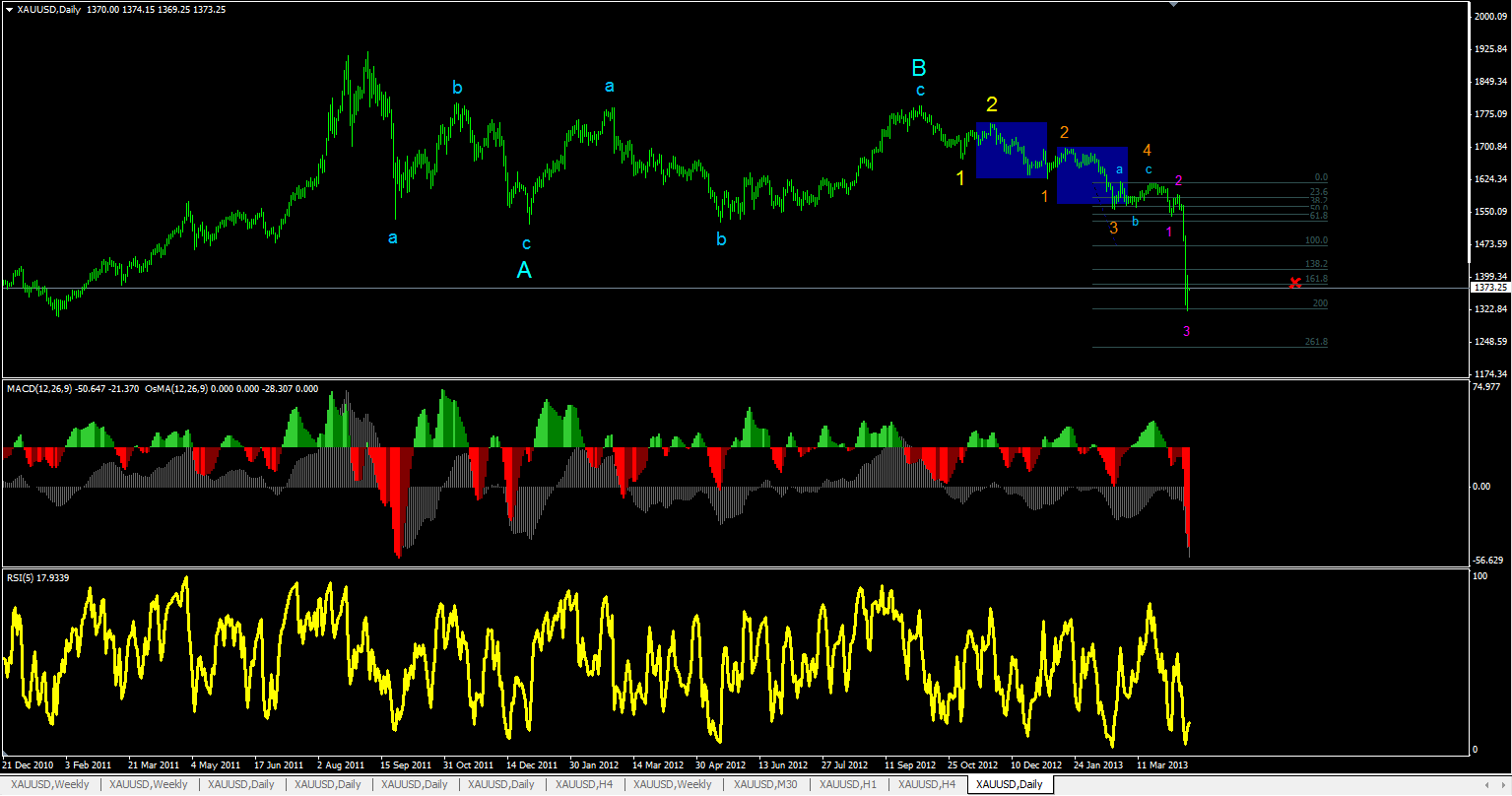The height and width of the screenshot is (796, 1512).
Task: Select the blue rectangle under the yellow 2
Action: click(x=1012, y=151)
